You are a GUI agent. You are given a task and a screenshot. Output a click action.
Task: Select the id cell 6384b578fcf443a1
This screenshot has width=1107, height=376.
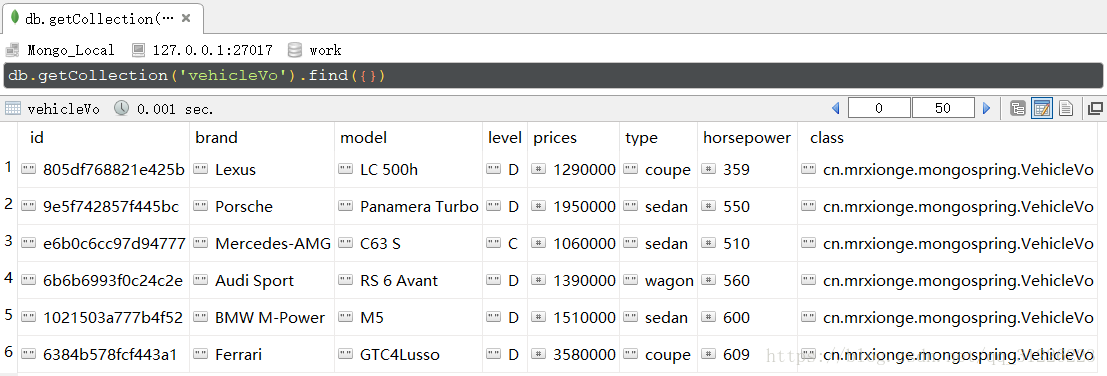click(x=104, y=354)
